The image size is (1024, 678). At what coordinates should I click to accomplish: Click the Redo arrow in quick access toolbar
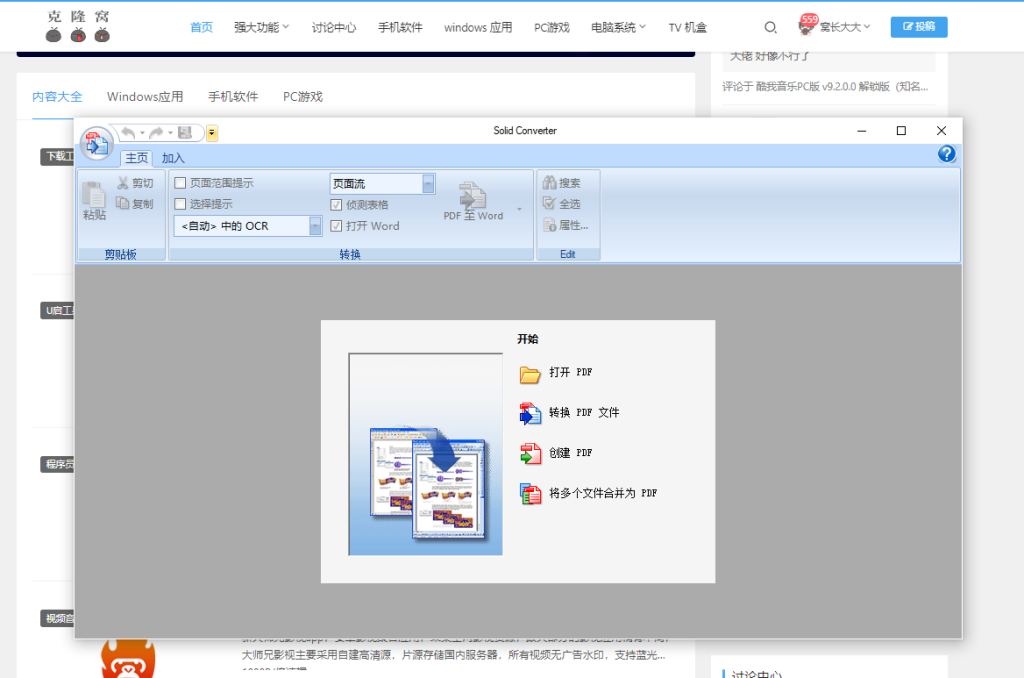[155, 133]
